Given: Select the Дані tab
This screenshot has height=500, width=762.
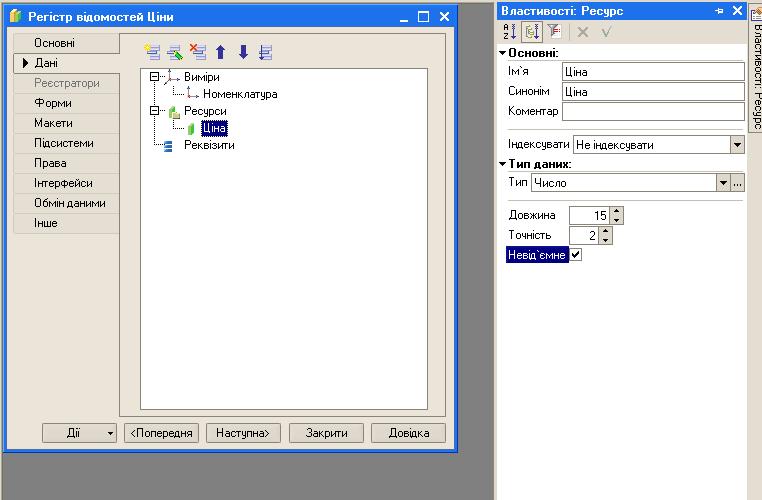Looking at the screenshot, I should pos(67,63).
